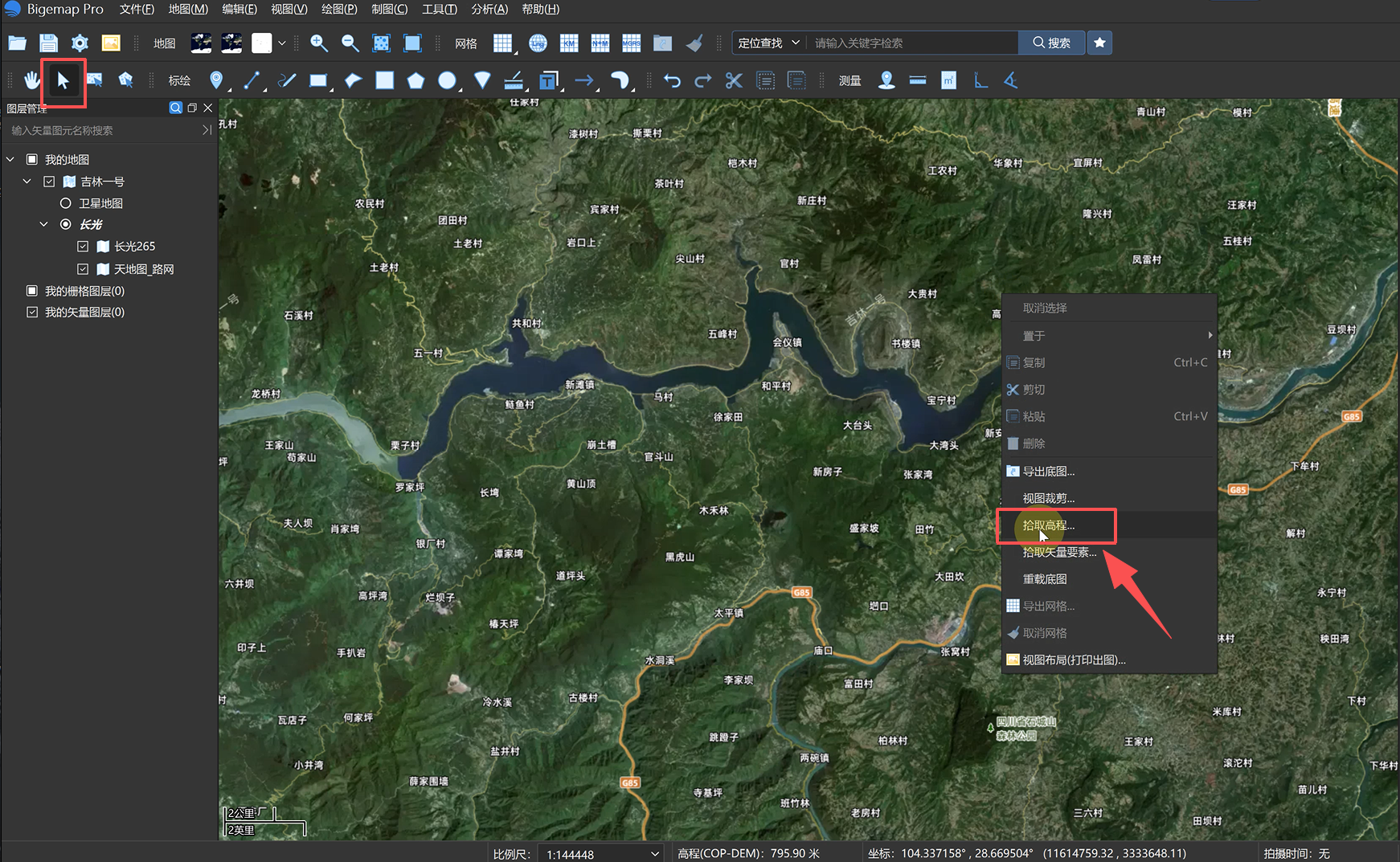
Task: Click the white blank map thumbnail
Action: point(262,43)
